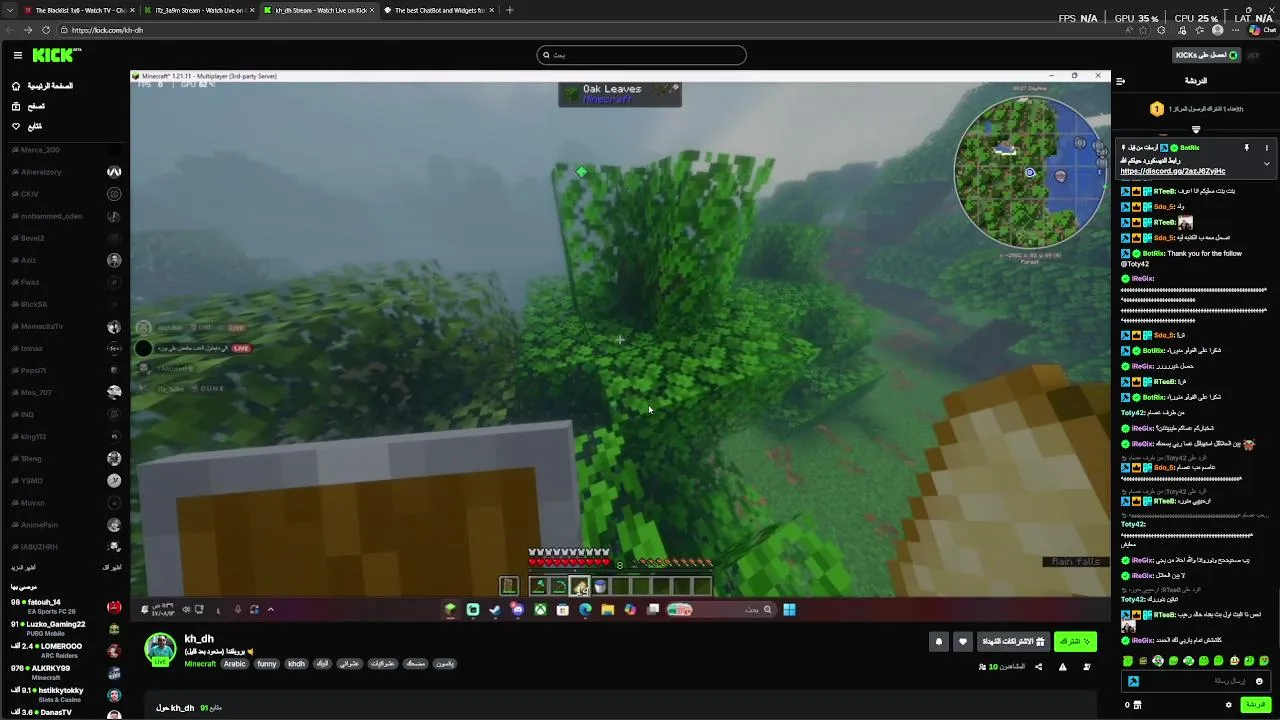1280x720 pixels.
Task: Click the green Subscribe button
Action: (x=1075, y=641)
